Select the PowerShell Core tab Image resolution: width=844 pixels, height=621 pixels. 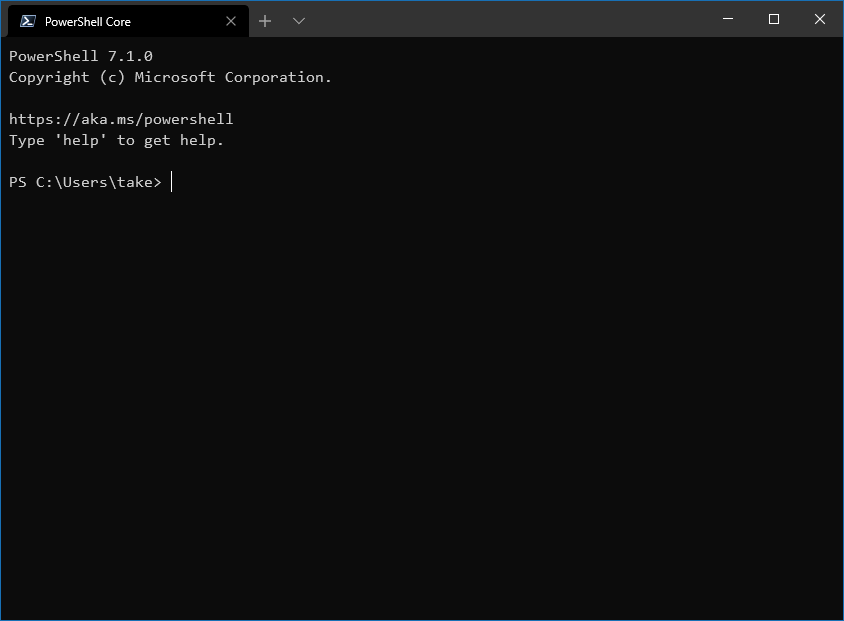tap(128, 22)
